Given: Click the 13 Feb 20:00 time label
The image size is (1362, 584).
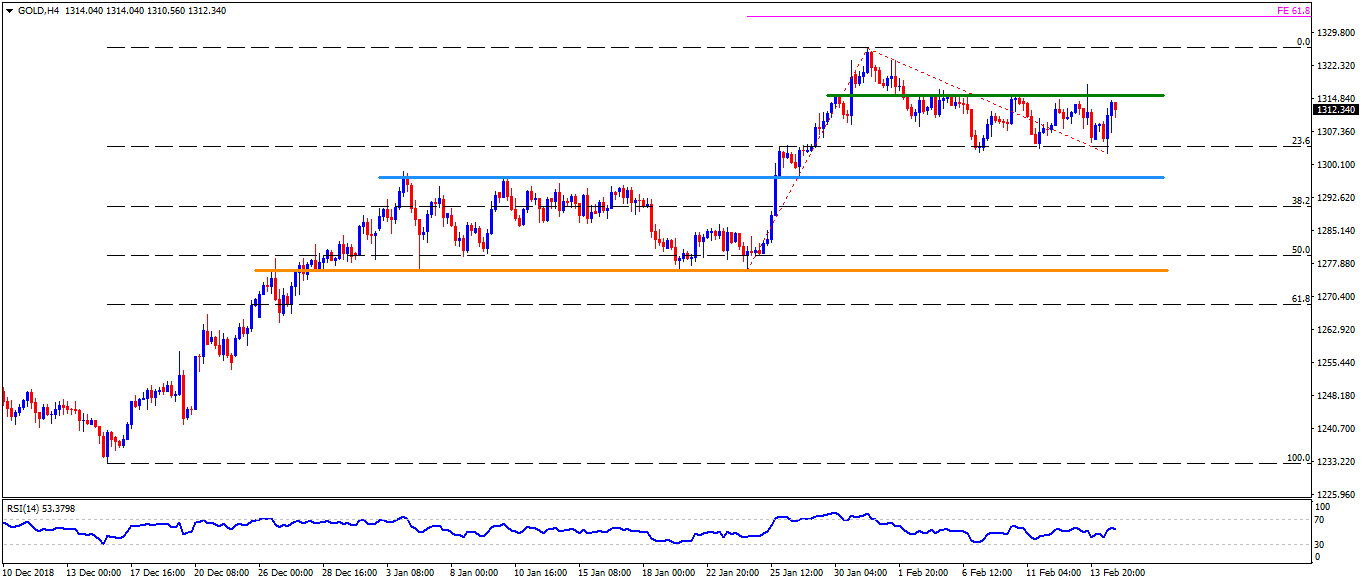Looking at the screenshot, I should pyautogui.click(x=1116, y=573).
